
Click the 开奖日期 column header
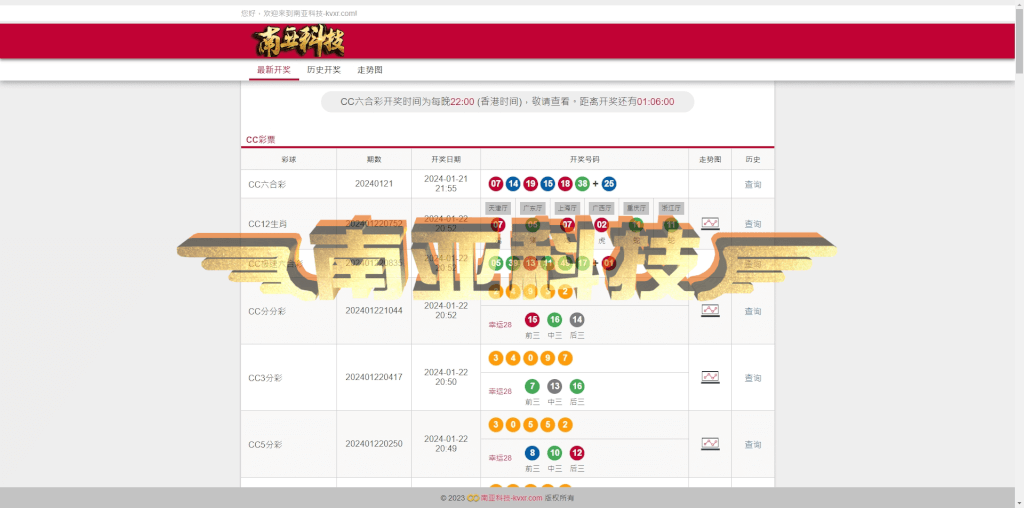[x=446, y=159]
